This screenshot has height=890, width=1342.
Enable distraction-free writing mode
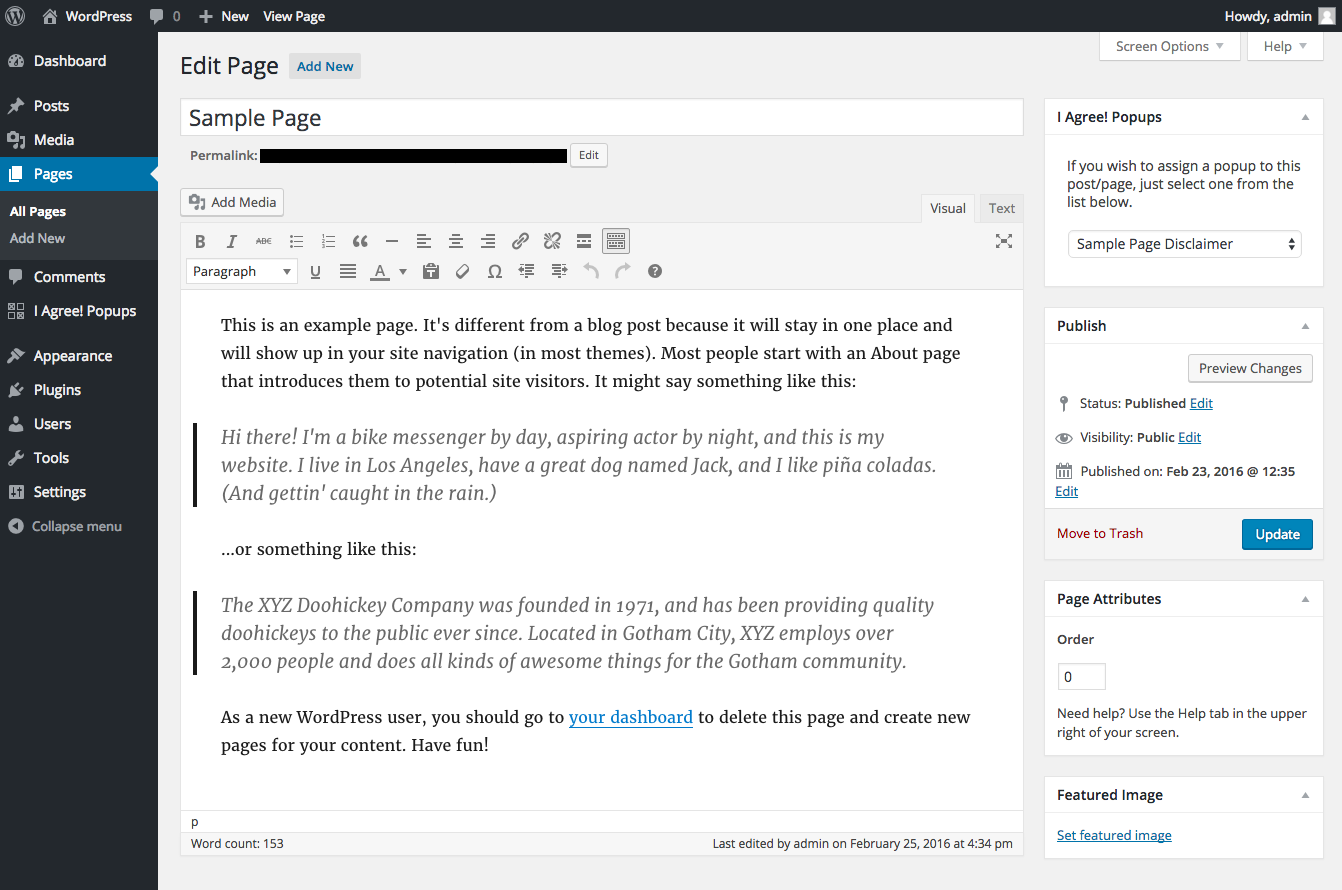click(1004, 240)
